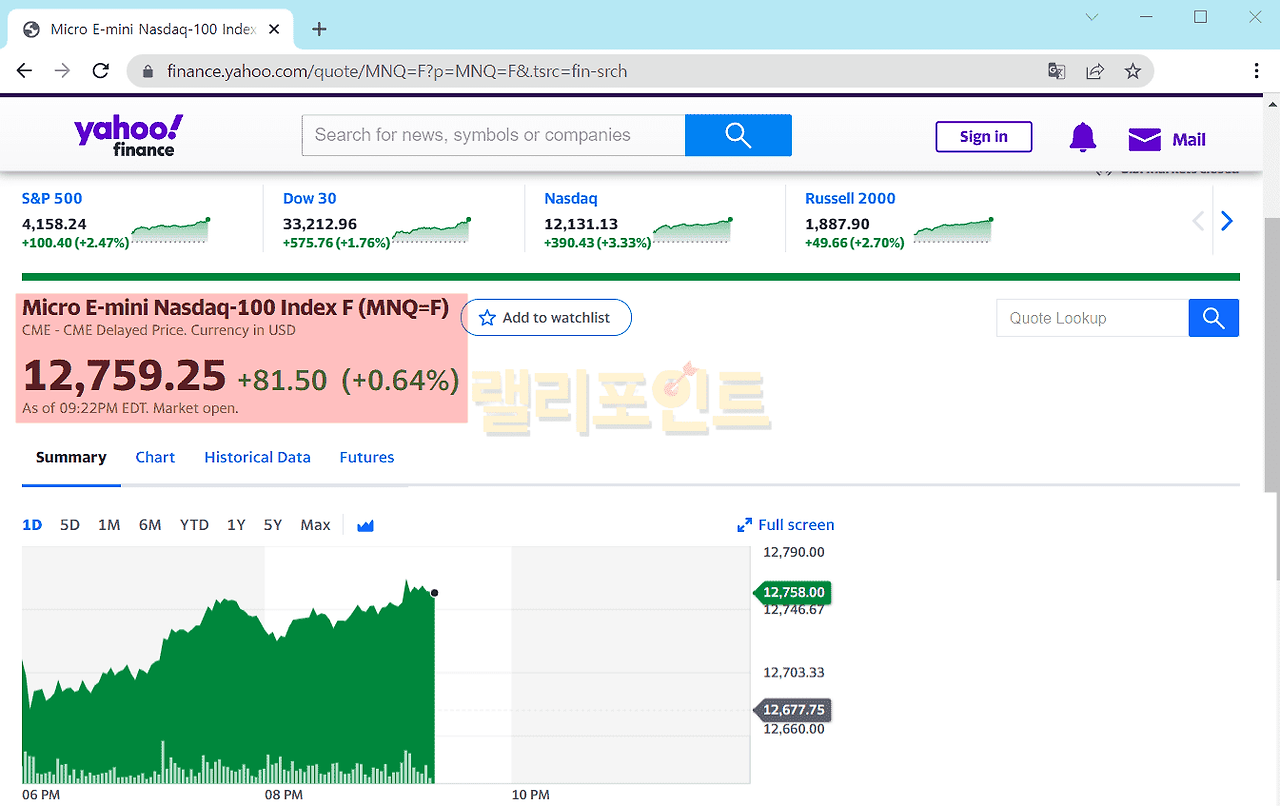
Task: Click the blue search magnifier button
Action: (x=738, y=135)
